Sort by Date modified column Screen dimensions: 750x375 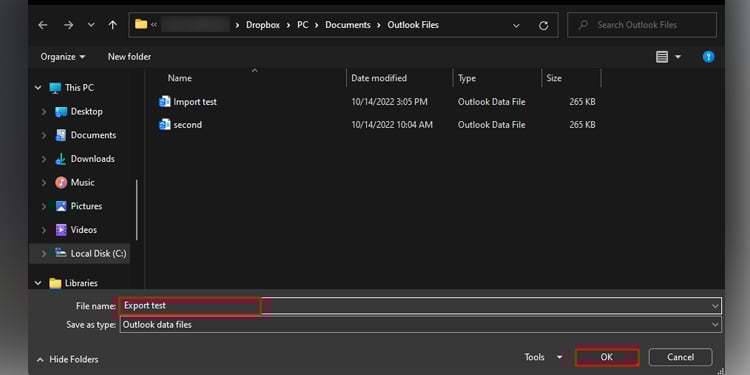coord(379,78)
